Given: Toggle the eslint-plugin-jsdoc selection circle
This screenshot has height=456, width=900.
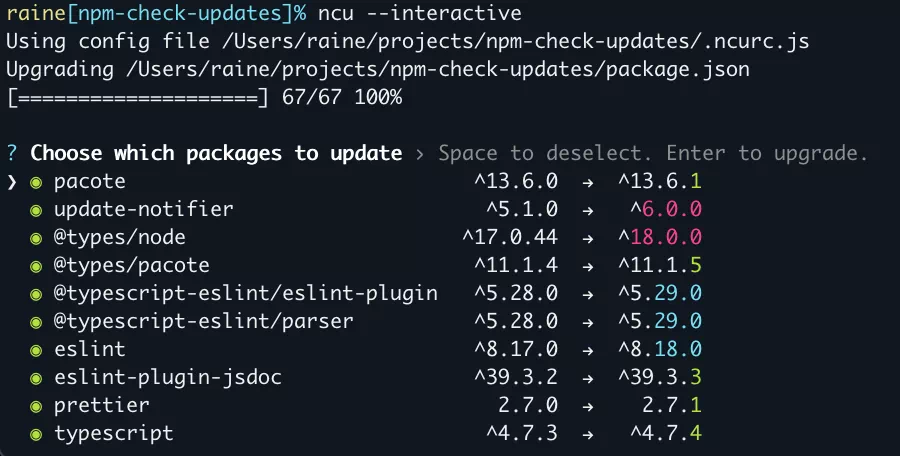Looking at the screenshot, I should tap(36, 378).
